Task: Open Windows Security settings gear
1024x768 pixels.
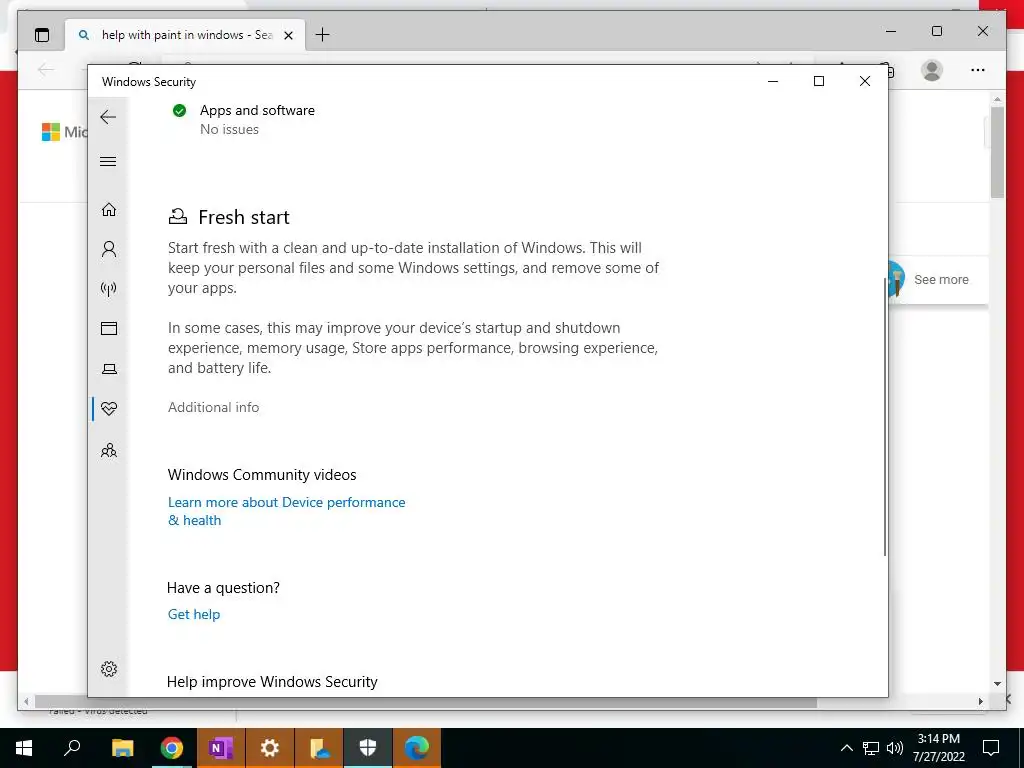Action: coord(109,669)
